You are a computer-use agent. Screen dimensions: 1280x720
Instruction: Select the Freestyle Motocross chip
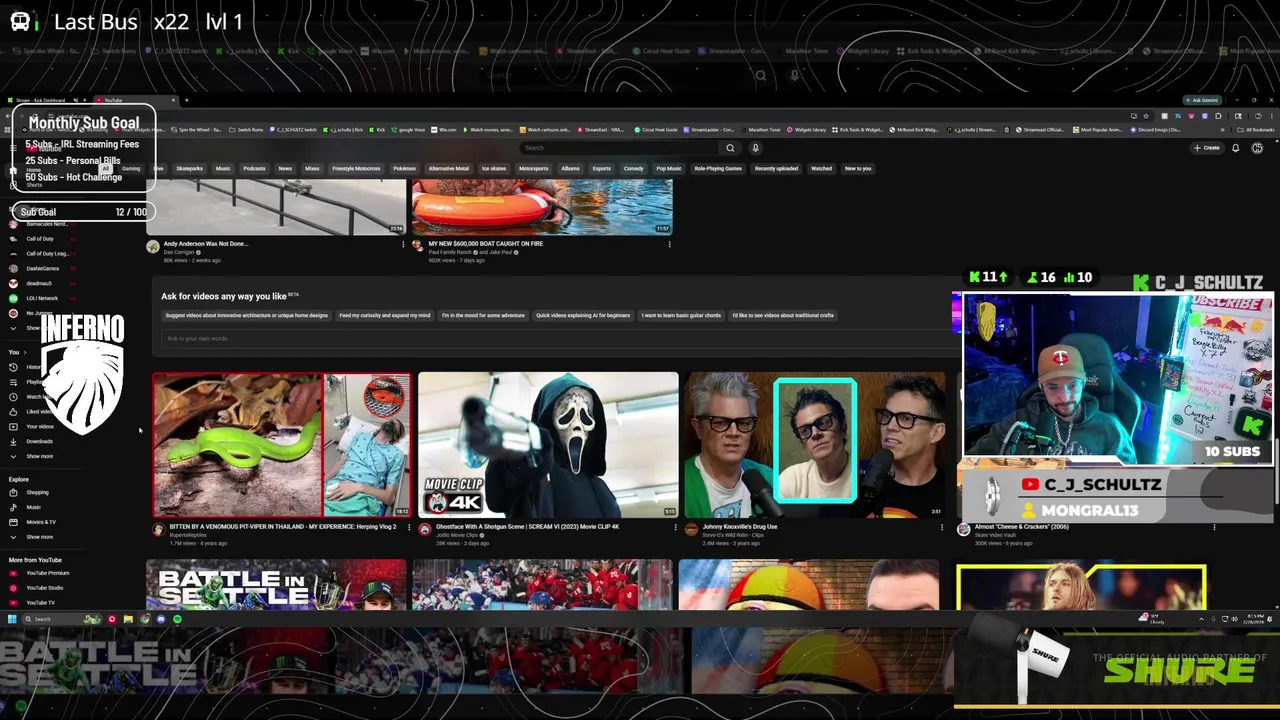[356, 168]
